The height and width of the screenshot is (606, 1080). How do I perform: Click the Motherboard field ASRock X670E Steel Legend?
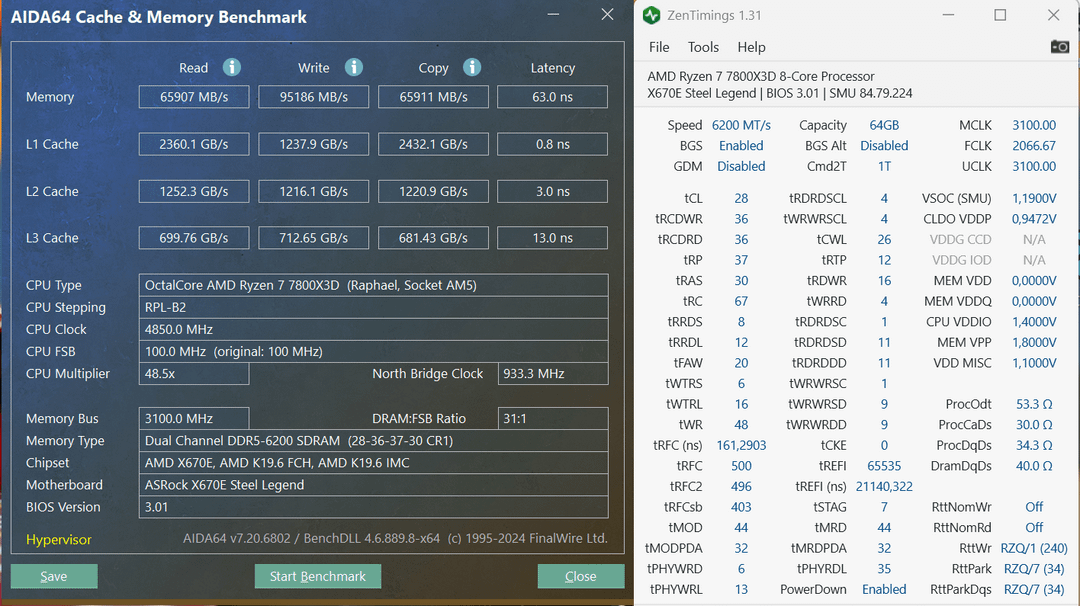coord(373,485)
